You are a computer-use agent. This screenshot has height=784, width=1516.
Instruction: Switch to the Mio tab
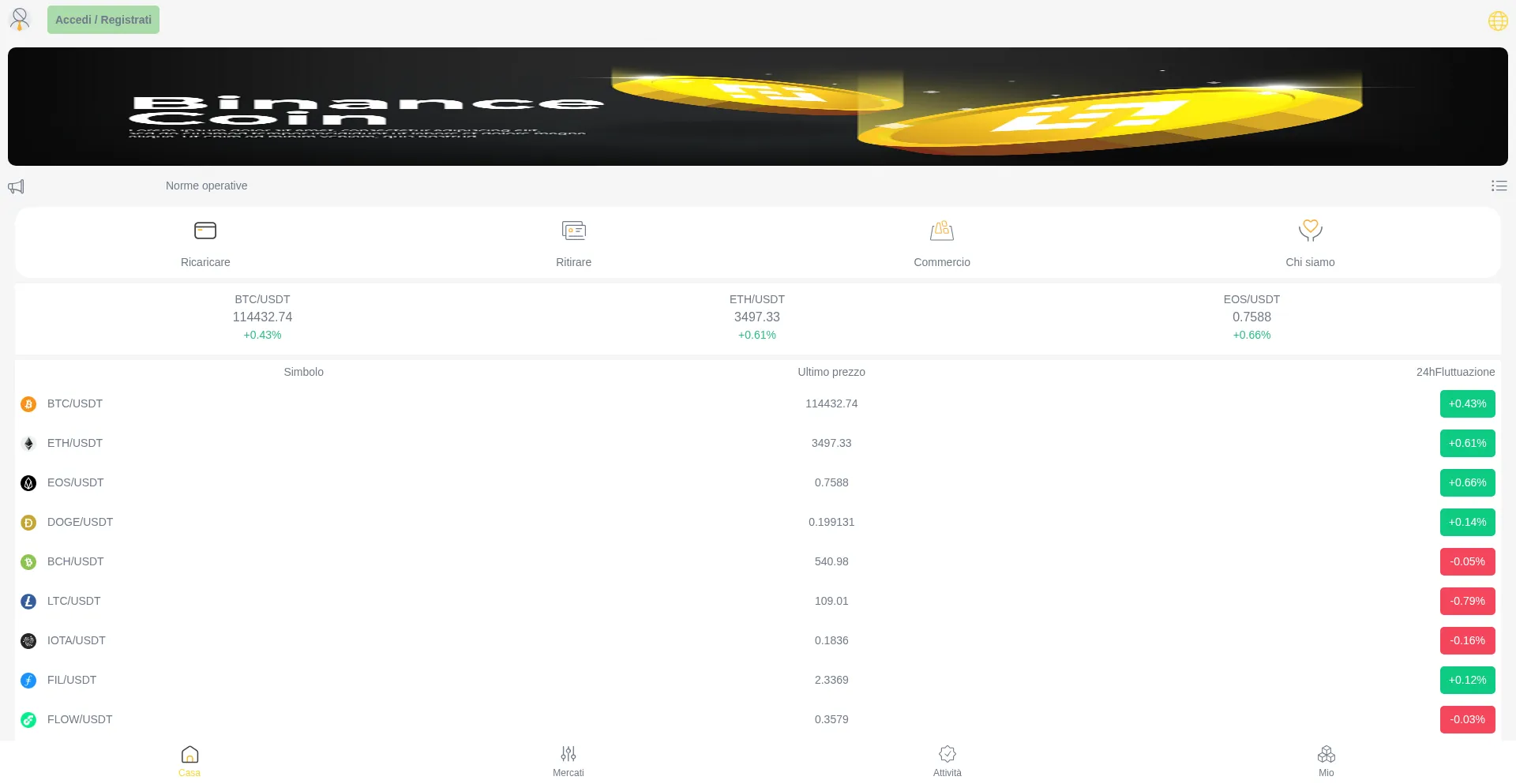[1326, 762]
